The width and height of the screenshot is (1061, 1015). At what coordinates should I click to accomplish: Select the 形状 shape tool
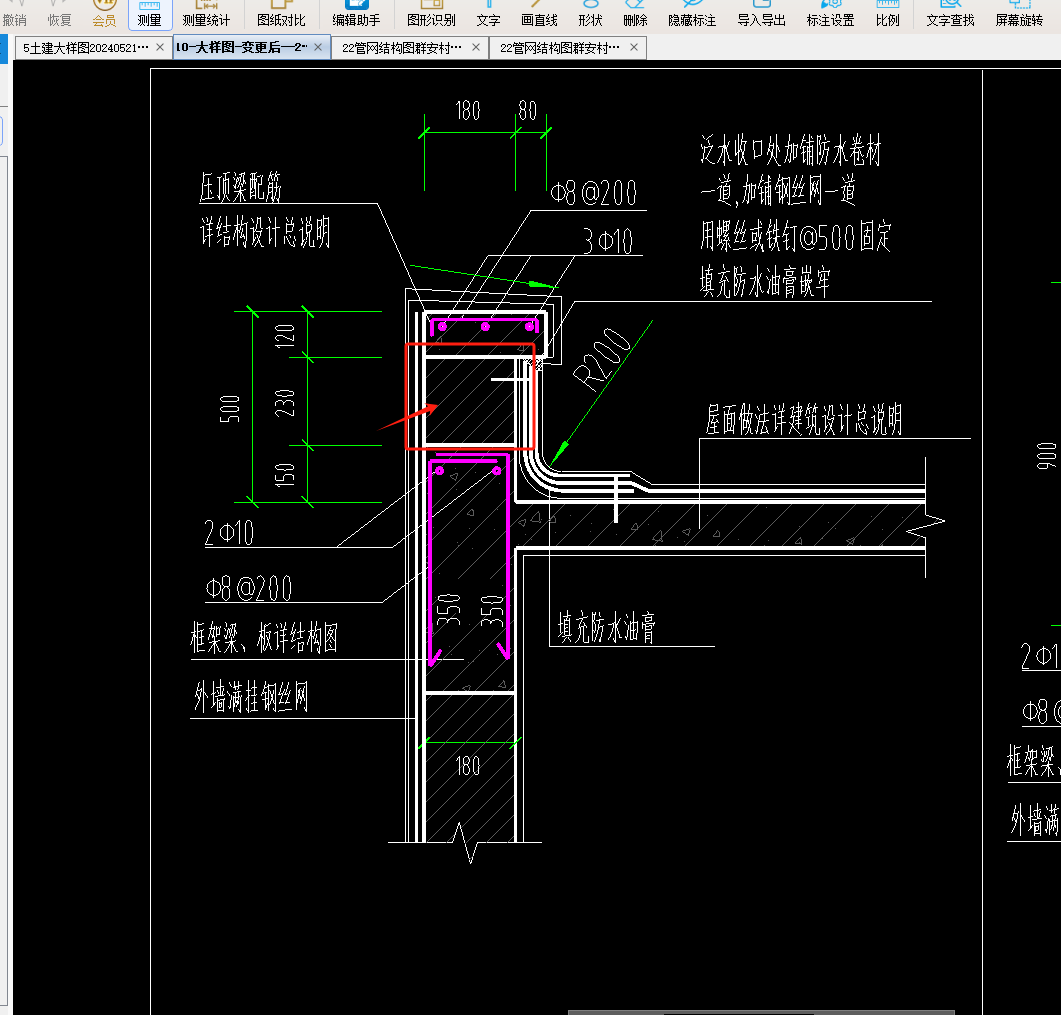pos(590,14)
